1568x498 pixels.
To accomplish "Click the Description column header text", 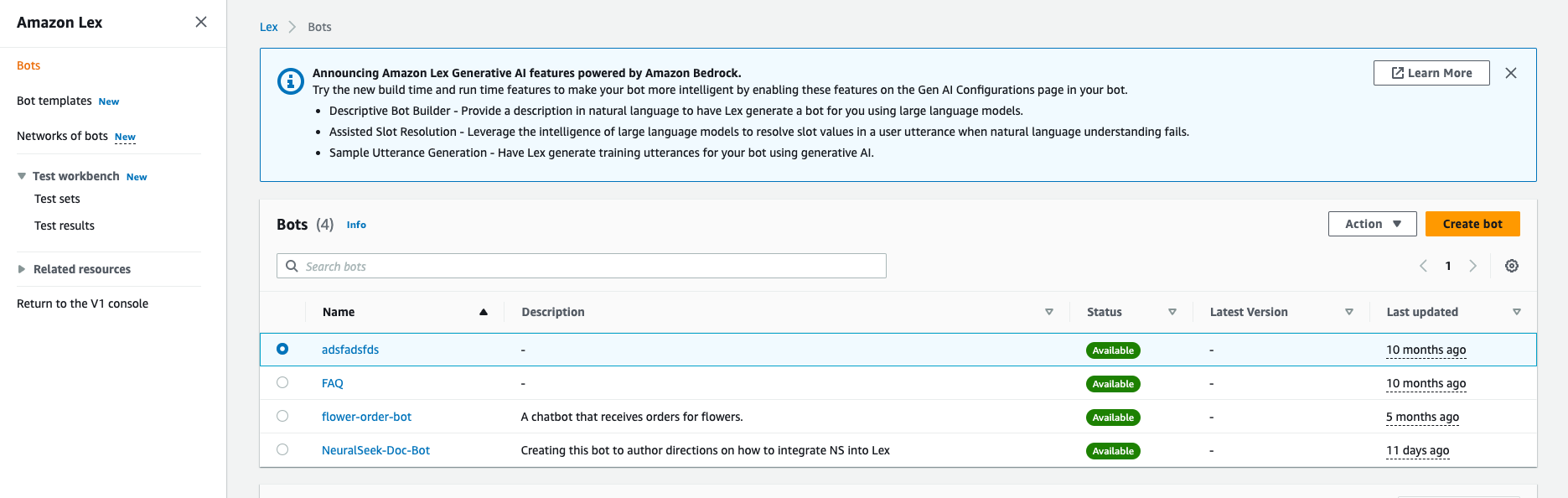I will click(x=553, y=312).
